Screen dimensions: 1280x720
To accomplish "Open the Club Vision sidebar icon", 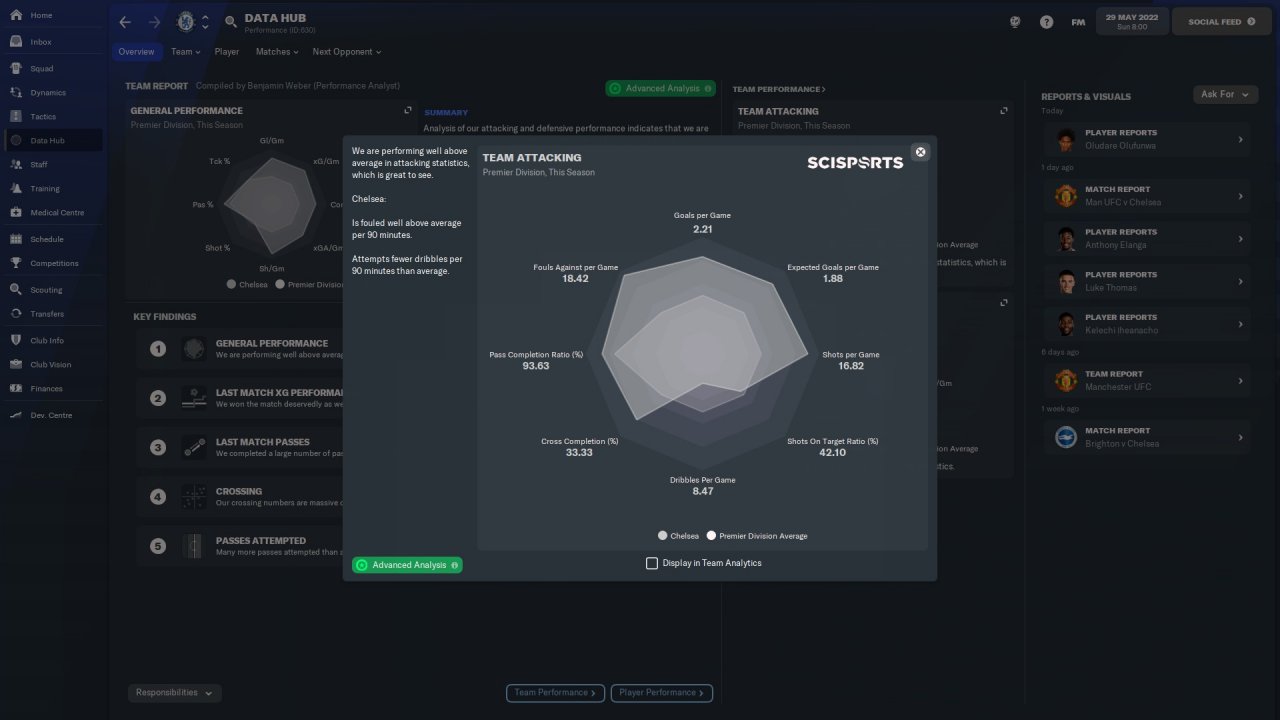I will [16, 364].
